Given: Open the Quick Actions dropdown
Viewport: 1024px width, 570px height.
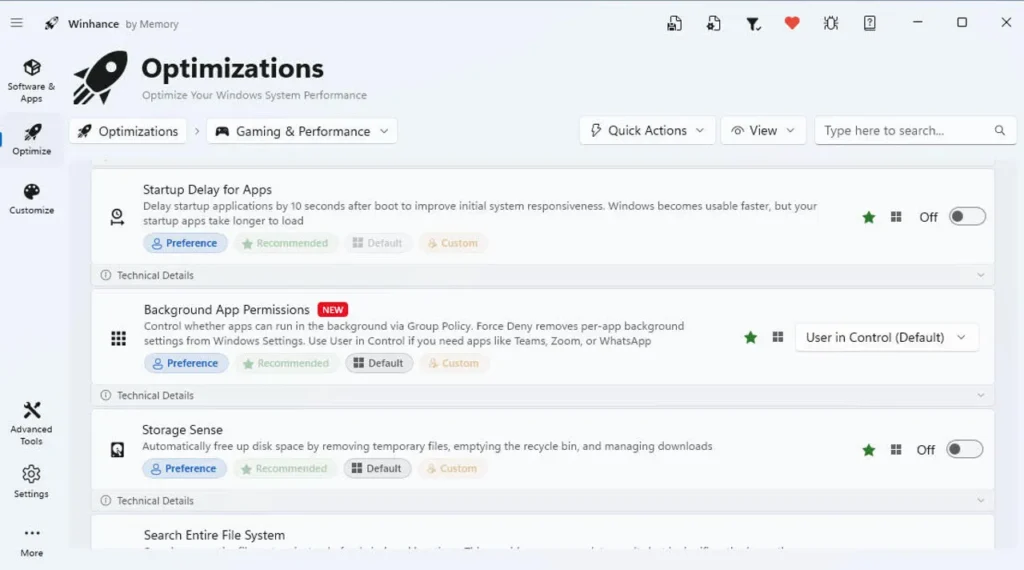Looking at the screenshot, I should 648,131.
